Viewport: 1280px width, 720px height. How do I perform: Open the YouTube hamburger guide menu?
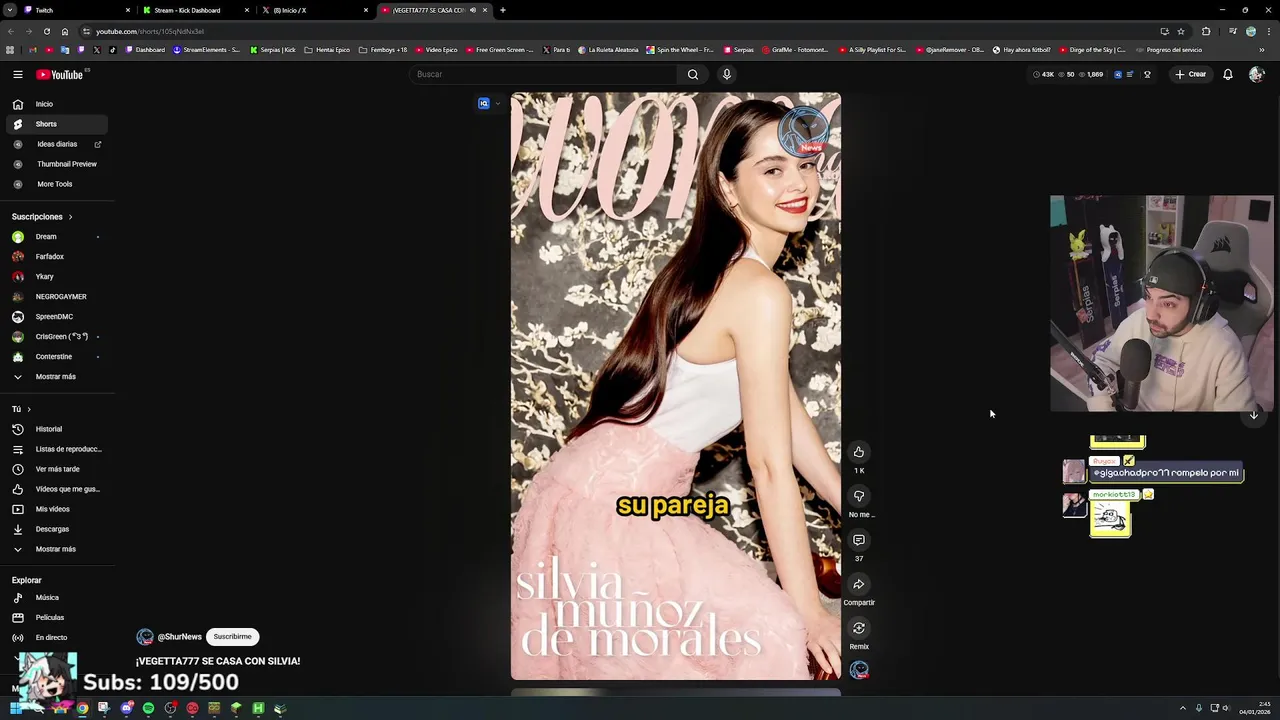[18, 74]
